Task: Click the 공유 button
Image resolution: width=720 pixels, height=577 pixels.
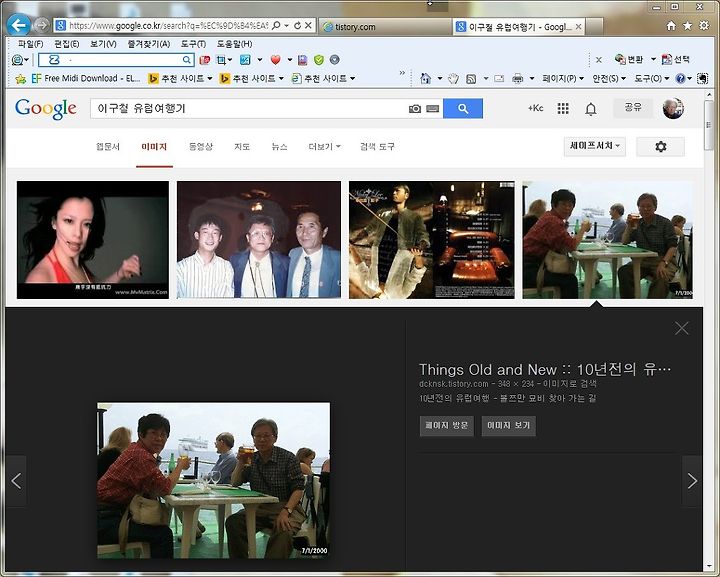Action: (633, 107)
